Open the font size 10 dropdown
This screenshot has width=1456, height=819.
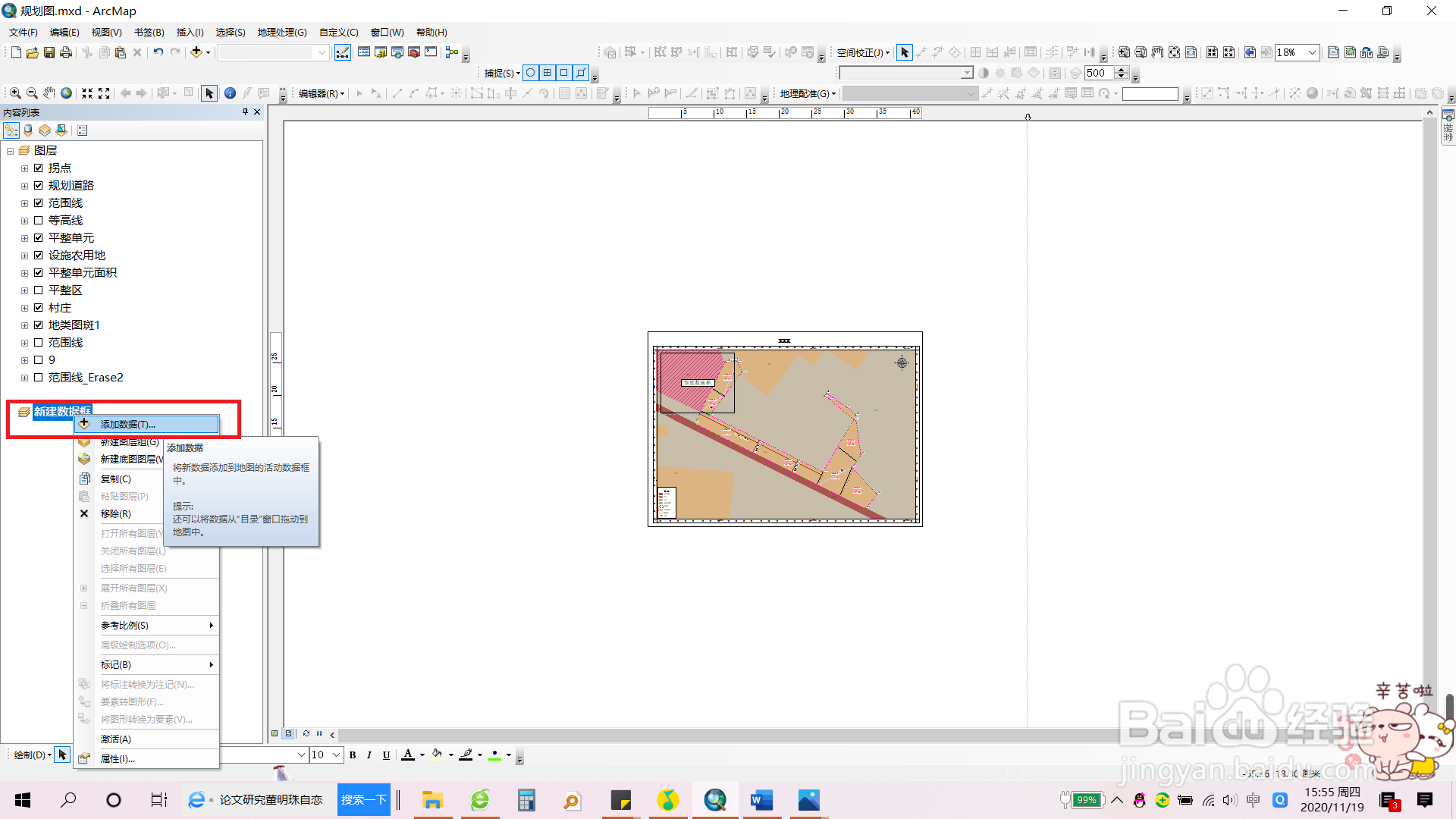point(336,755)
